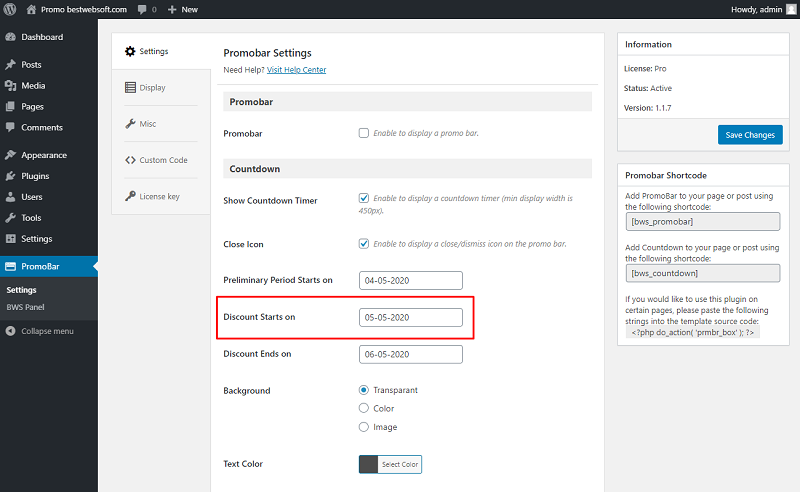The width and height of the screenshot is (800, 492).
Task: Toggle the Close Icon checkbox
Action: (x=364, y=244)
